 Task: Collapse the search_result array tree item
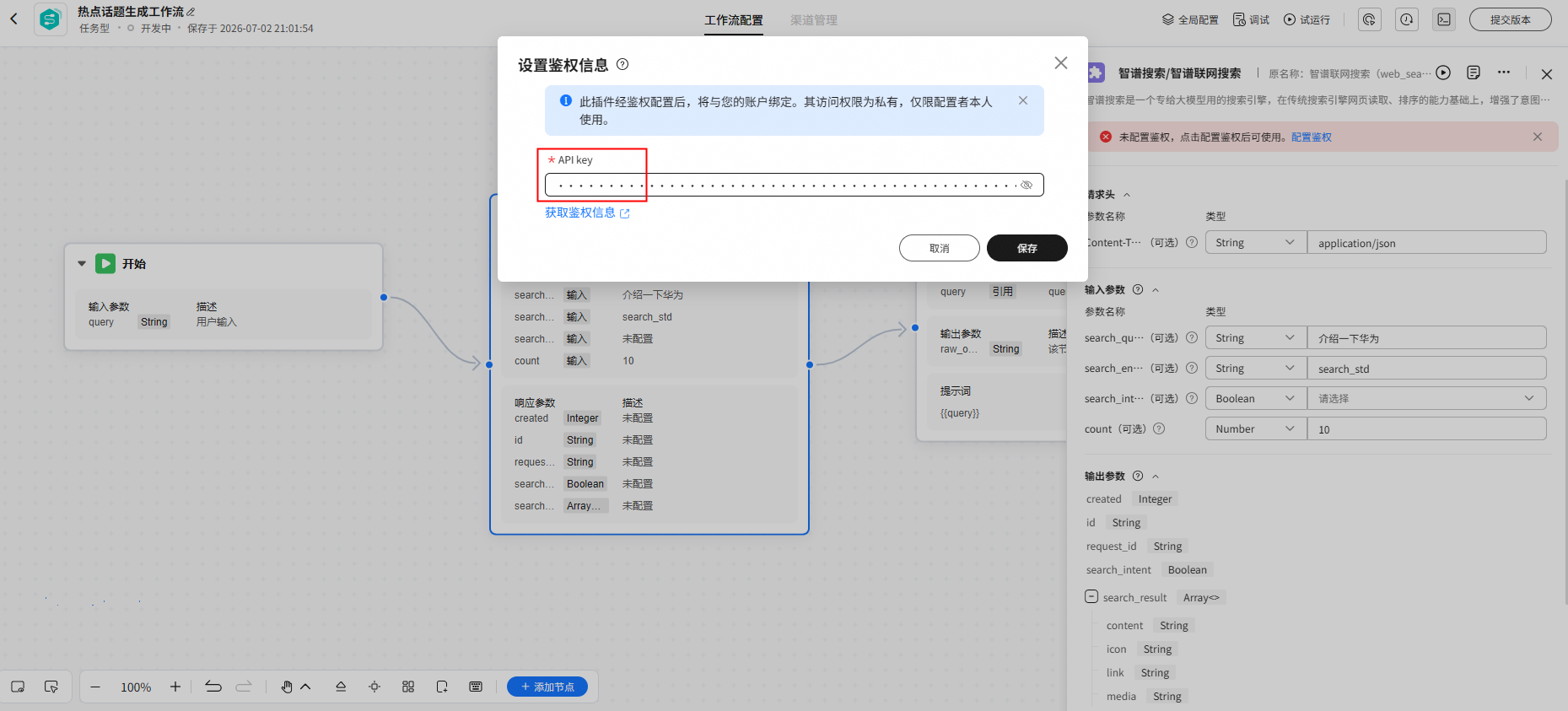[1091, 596]
